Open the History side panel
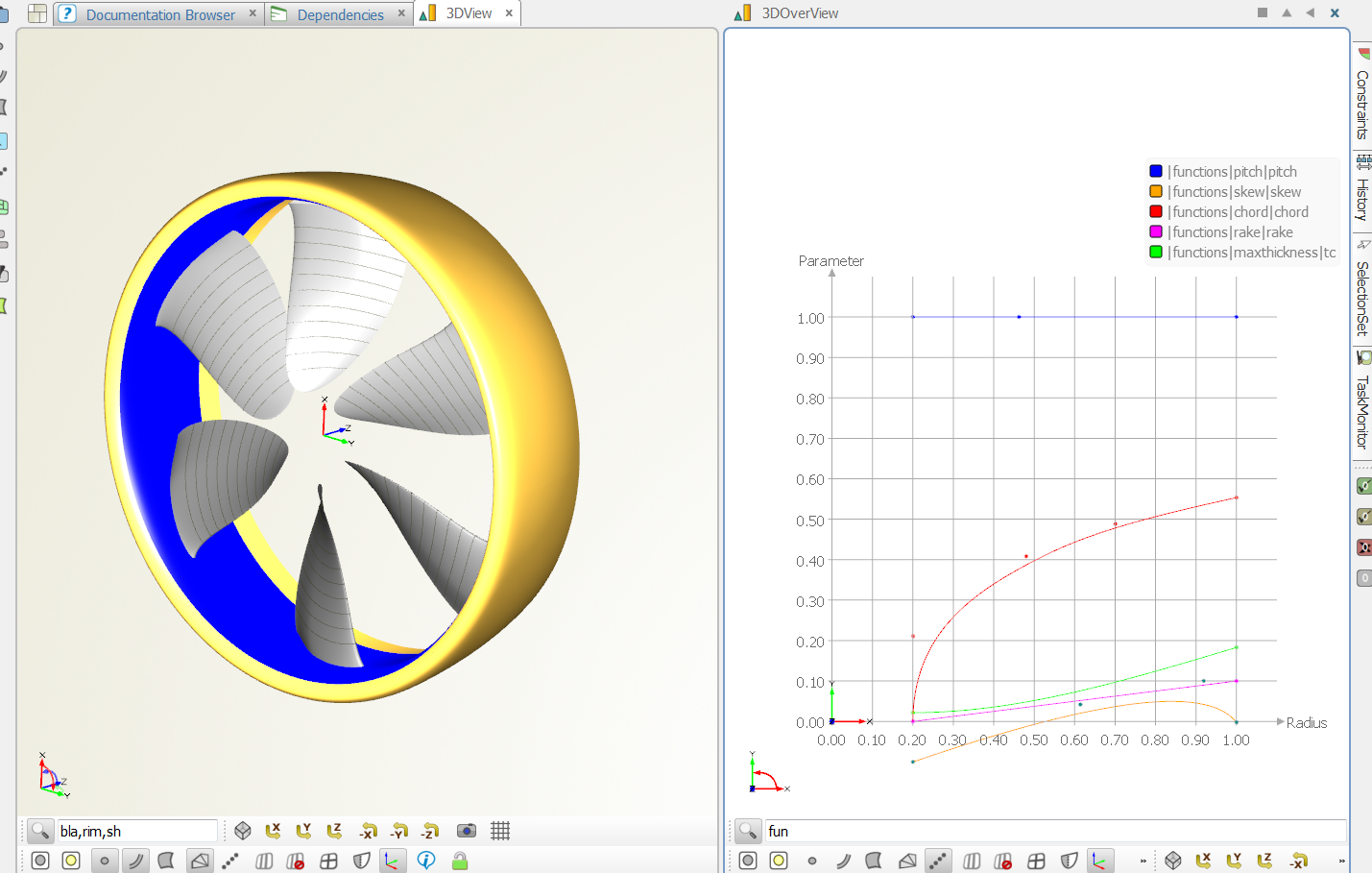Viewport: 1372px width, 873px height. point(1362,188)
